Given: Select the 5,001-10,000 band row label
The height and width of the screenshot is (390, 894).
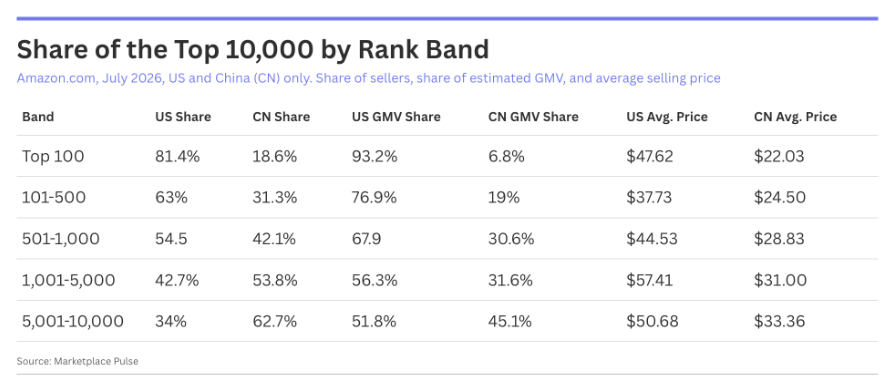Looking at the screenshot, I should (72, 321).
